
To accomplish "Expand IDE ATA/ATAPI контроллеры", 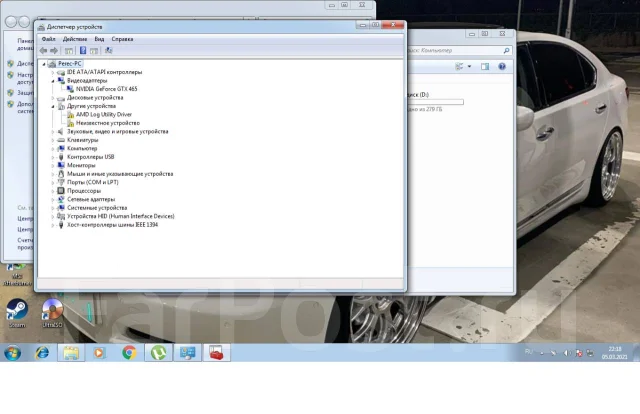I will pyautogui.click(x=53, y=72).
